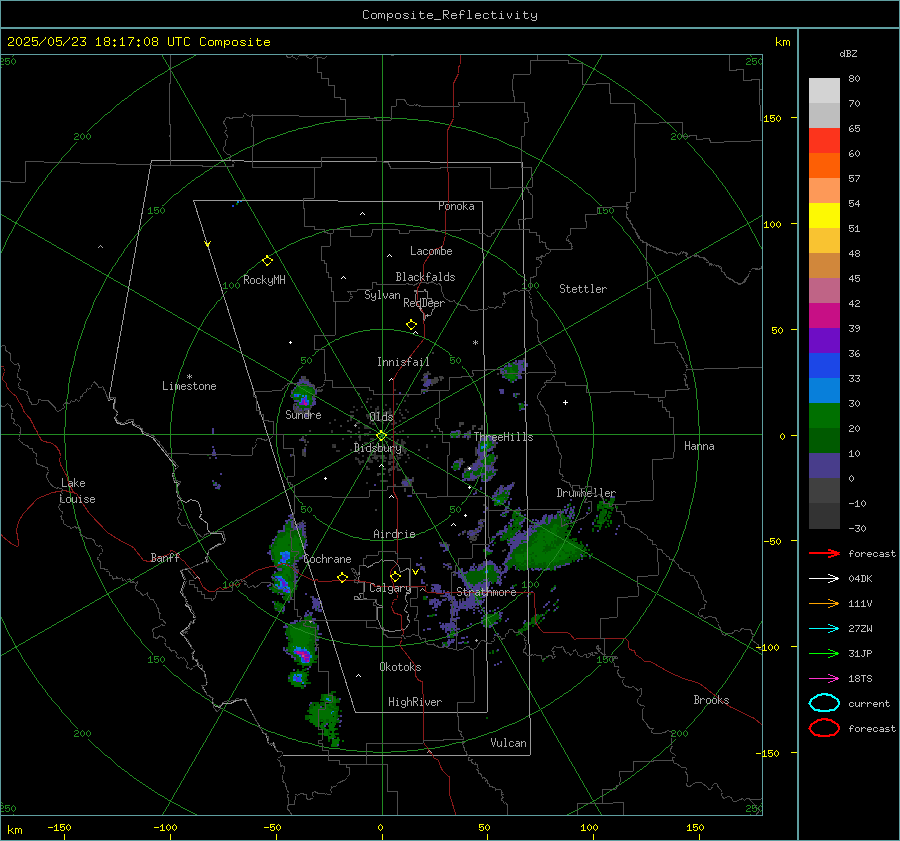Click the Strathmore city label
900x841 pixels.
tap(486, 592)
